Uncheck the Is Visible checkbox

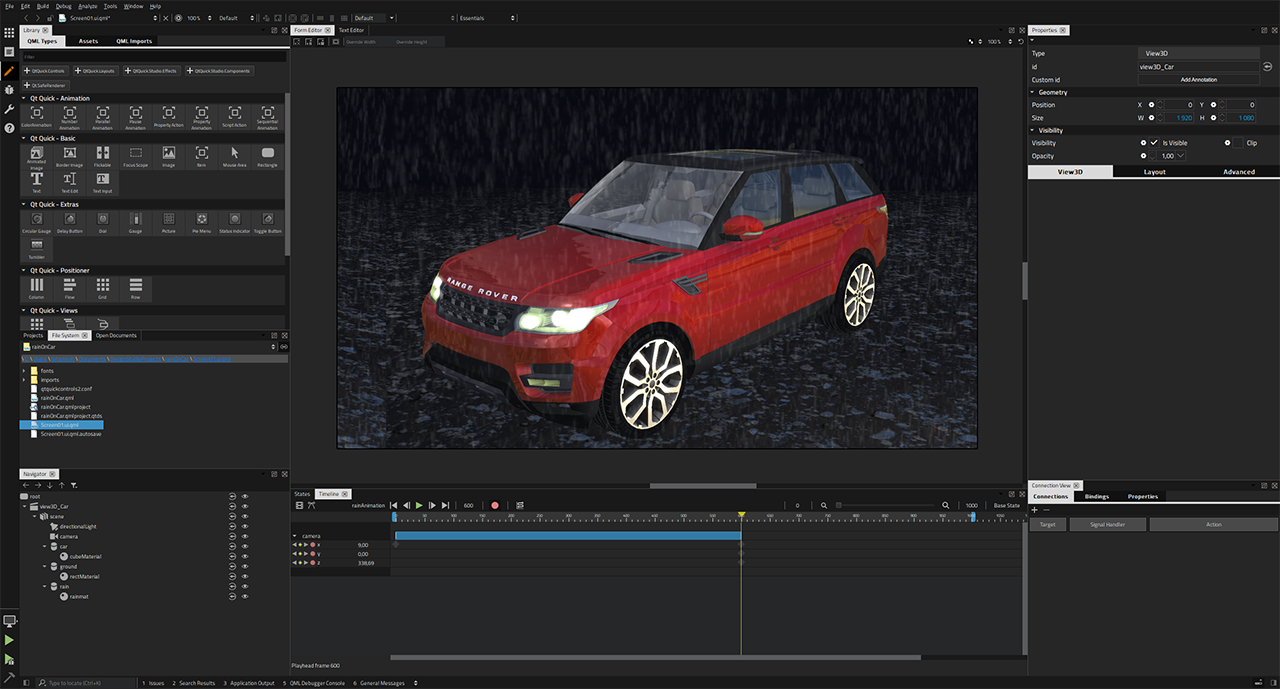[1154, 142]
